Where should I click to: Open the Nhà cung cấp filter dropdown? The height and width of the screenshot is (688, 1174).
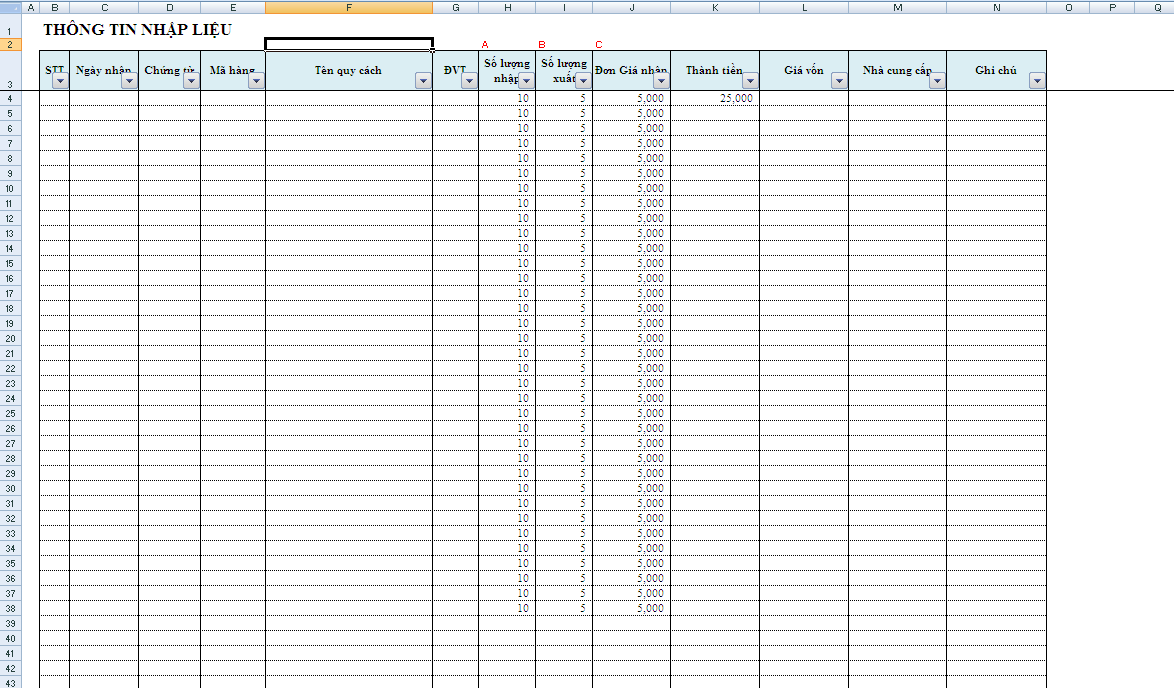[x=937, y=82]
